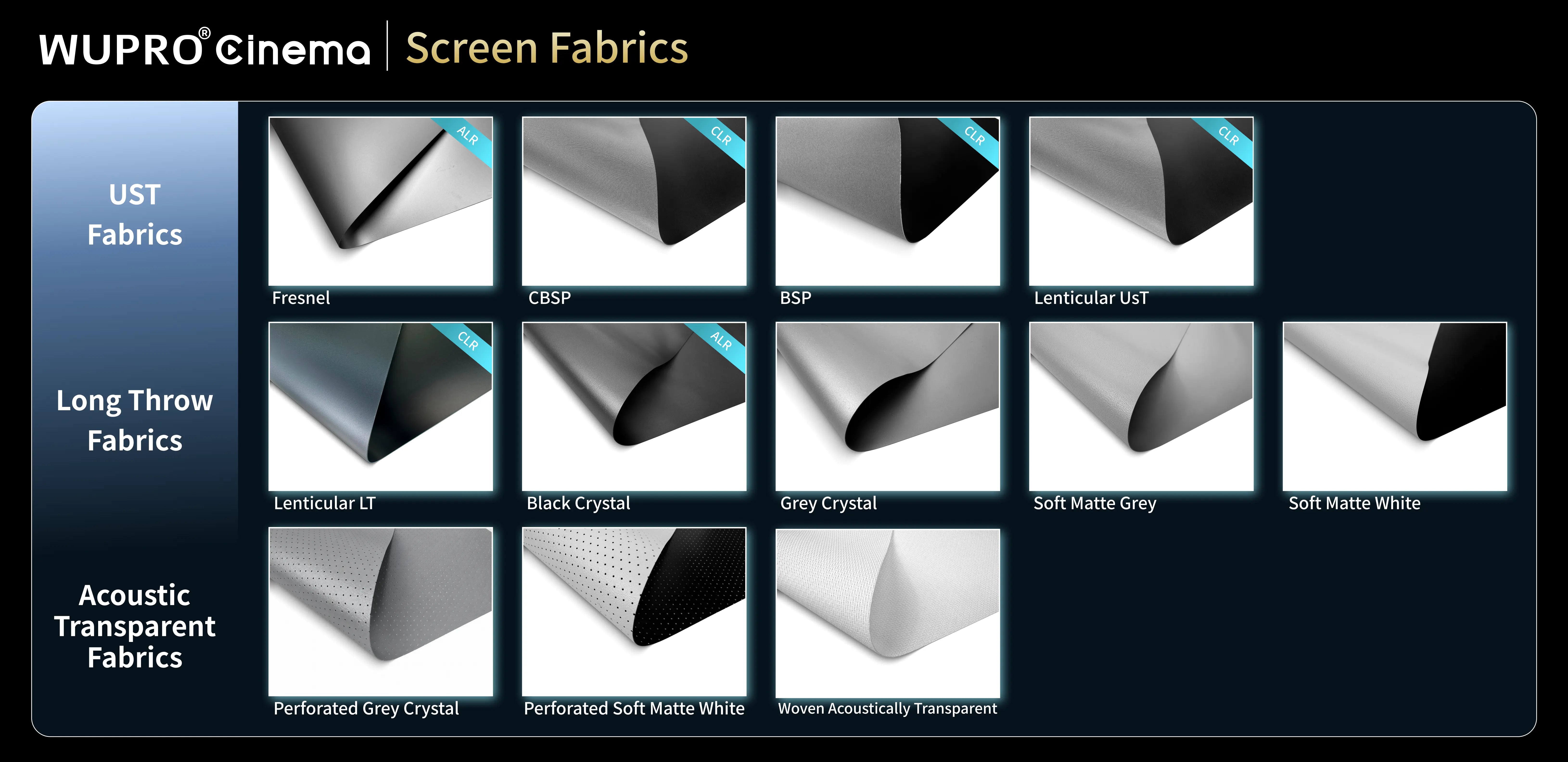
Task: Click the CBSP fabric thumbnail
Action: 634,201
